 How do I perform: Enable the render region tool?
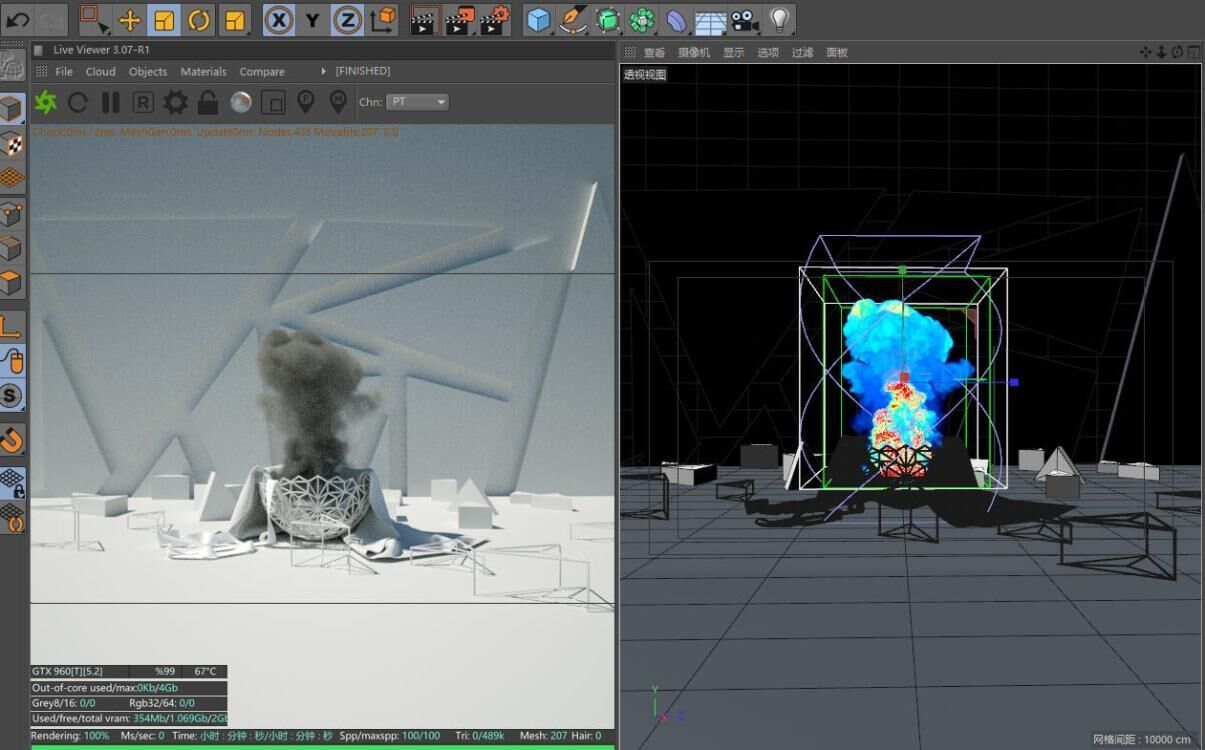point(273,102)
